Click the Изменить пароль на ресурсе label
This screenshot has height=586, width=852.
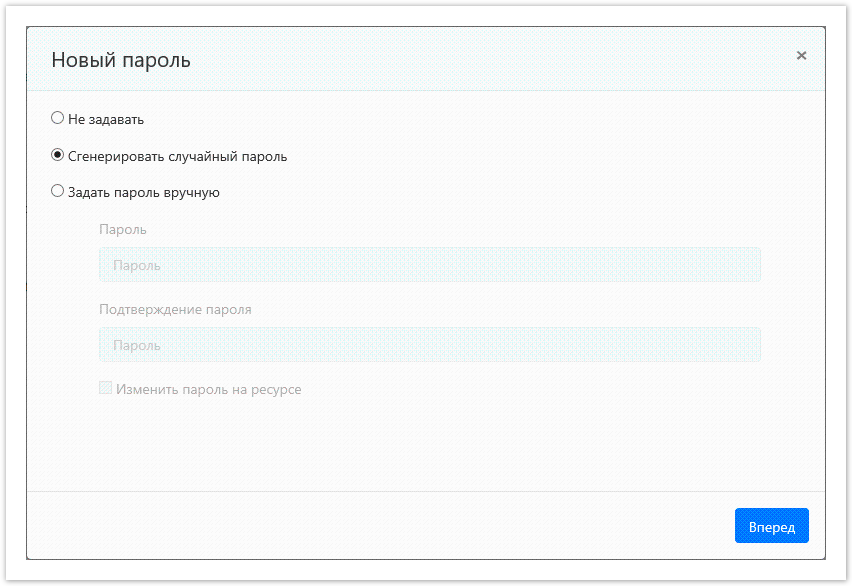tap(208, 389)
